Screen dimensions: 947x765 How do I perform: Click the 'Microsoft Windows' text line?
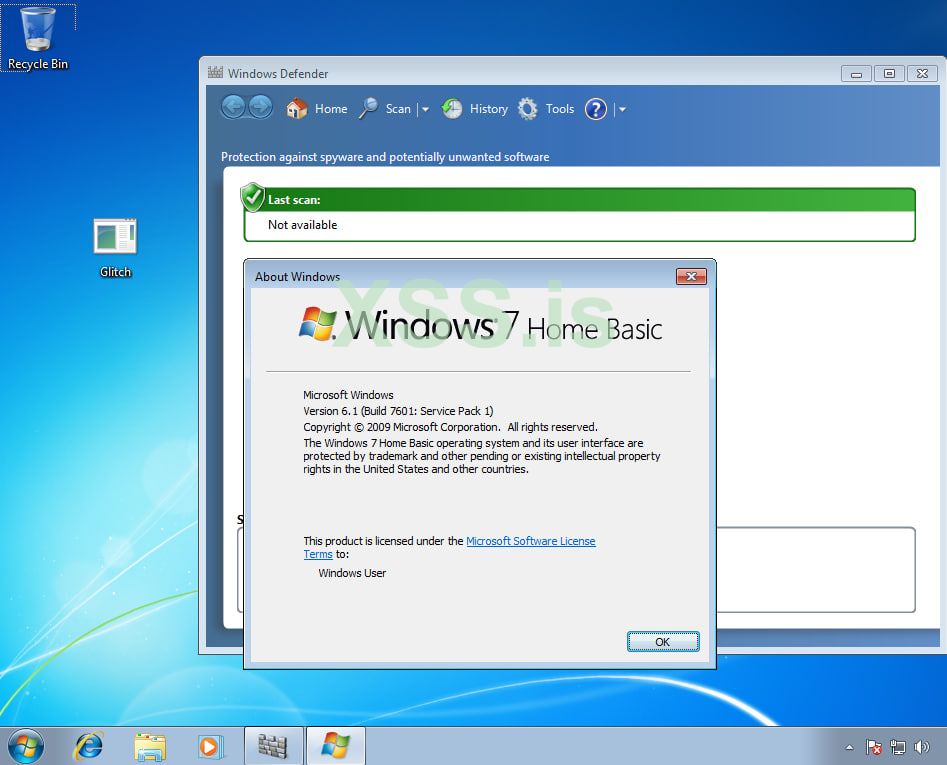tap(348, 395)
